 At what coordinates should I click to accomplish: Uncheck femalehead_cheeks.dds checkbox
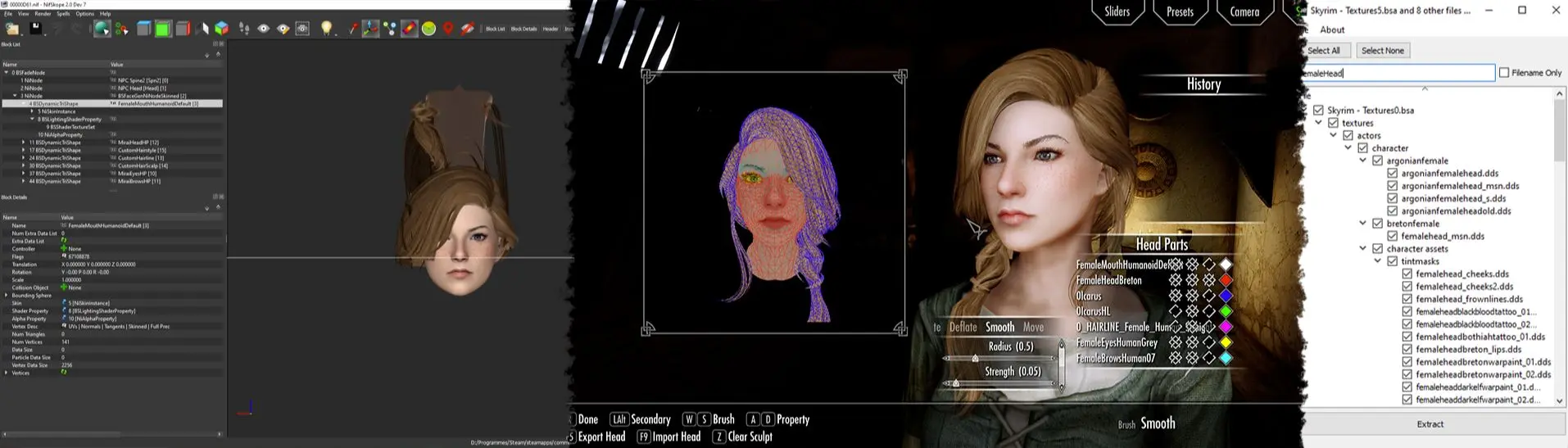tap(1407, 274)
